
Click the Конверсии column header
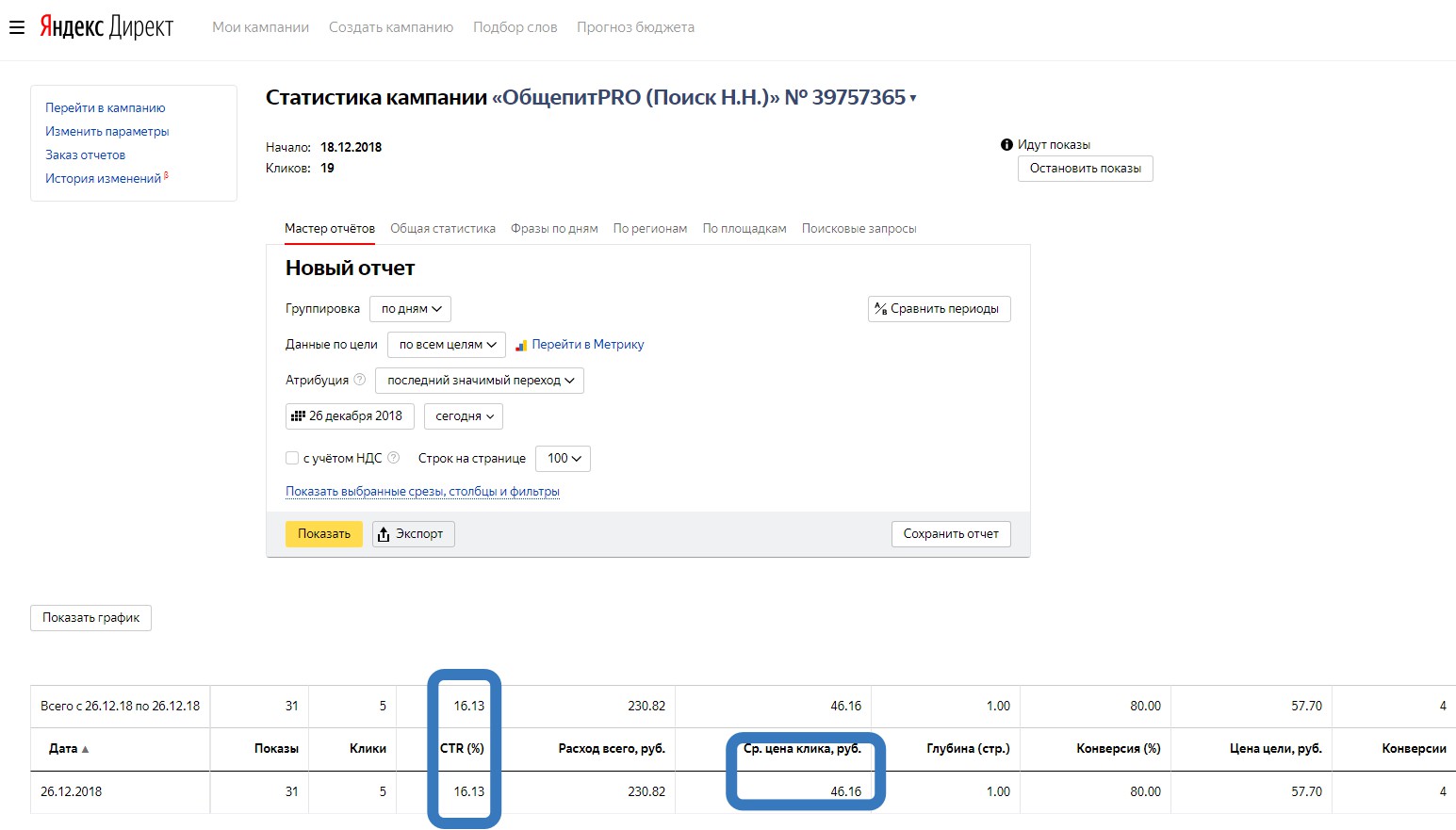[1414, 749]
